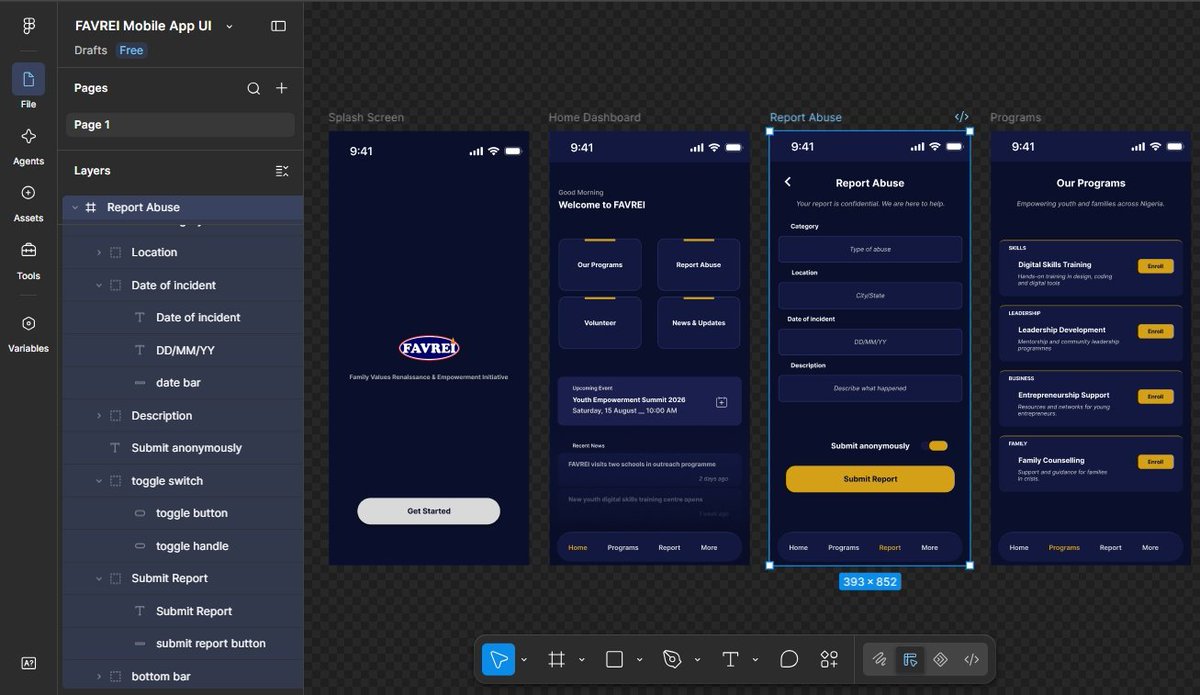Open Frame tool options dropdown arrow
Screen dimensions: 1200x695
pyautogui.click(x=582, y=660)
